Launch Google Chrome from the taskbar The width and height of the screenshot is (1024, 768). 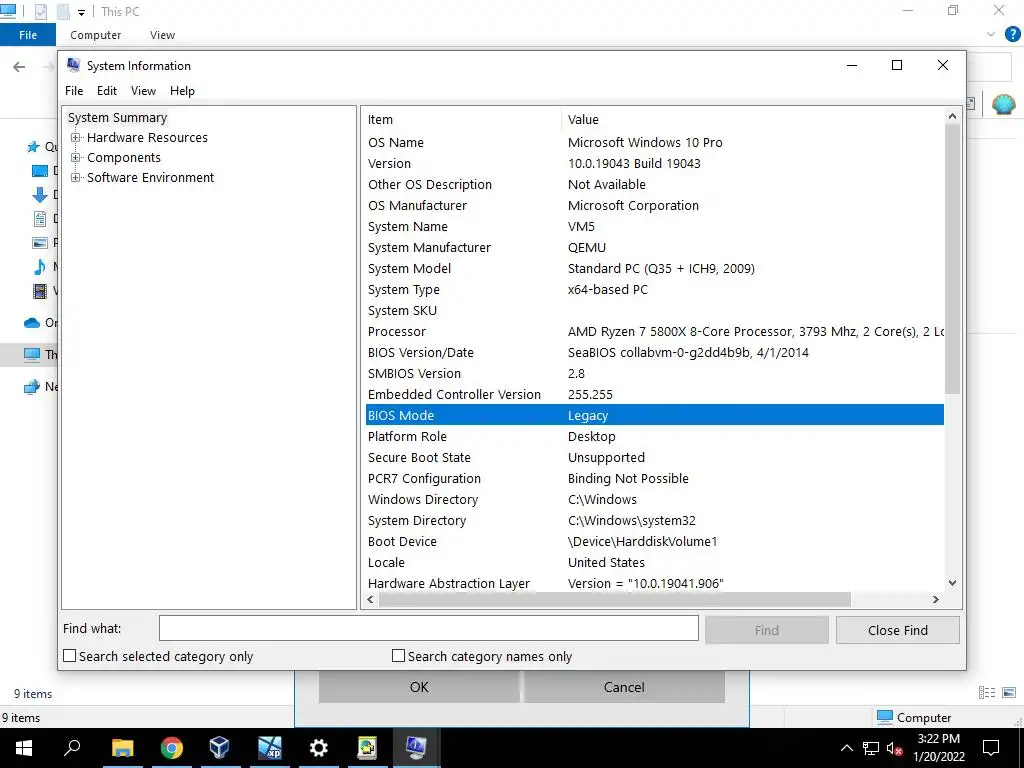tap(171, 748)
